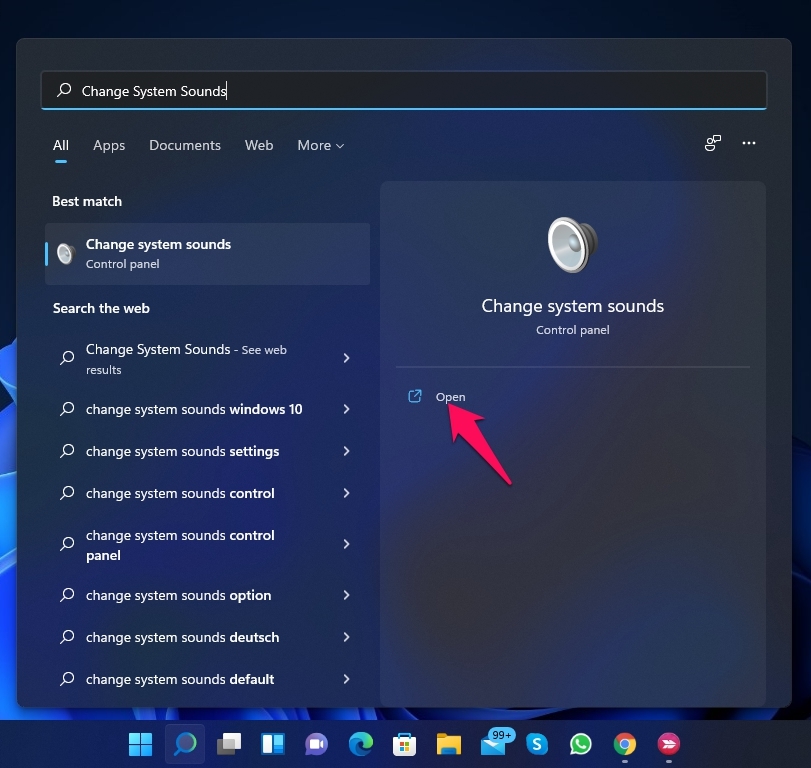Expand arrow for 'change system sounds settings'
Image resolution: width=811 pixels, height=768 pixels.
tap(346, 451)
